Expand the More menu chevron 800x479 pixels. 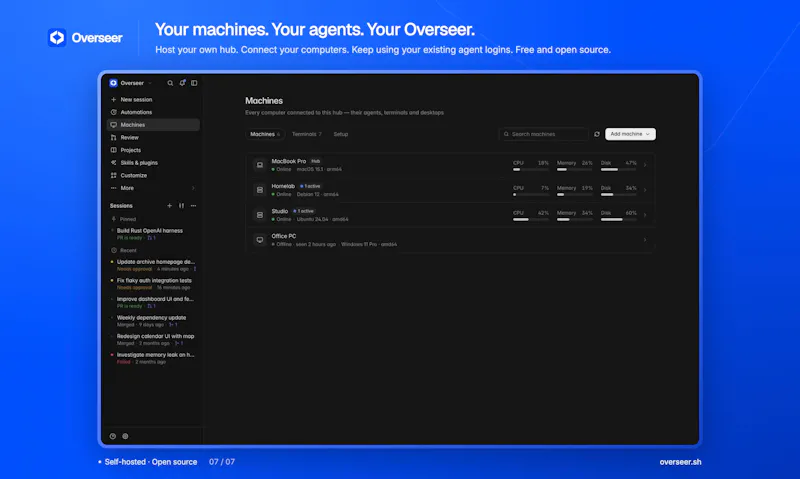tap(193, 188)
